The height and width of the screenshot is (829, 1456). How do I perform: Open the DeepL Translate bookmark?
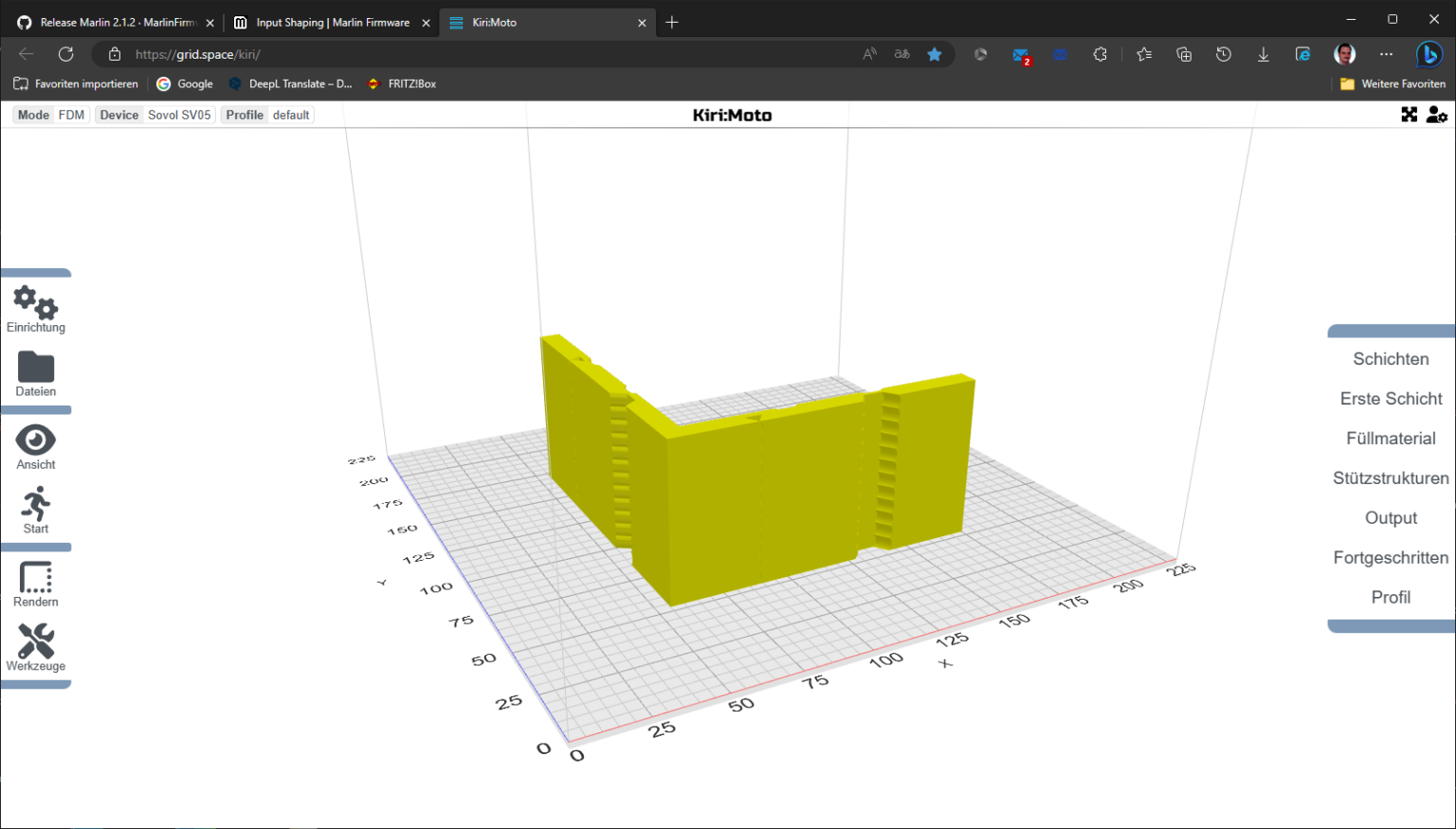tap(290, 83)
